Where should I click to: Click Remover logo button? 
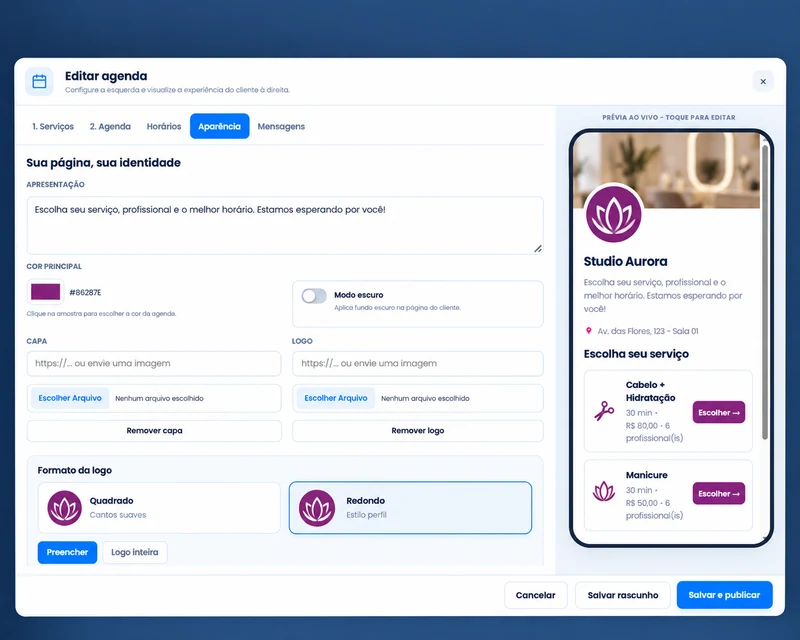(x=418, y=431)
